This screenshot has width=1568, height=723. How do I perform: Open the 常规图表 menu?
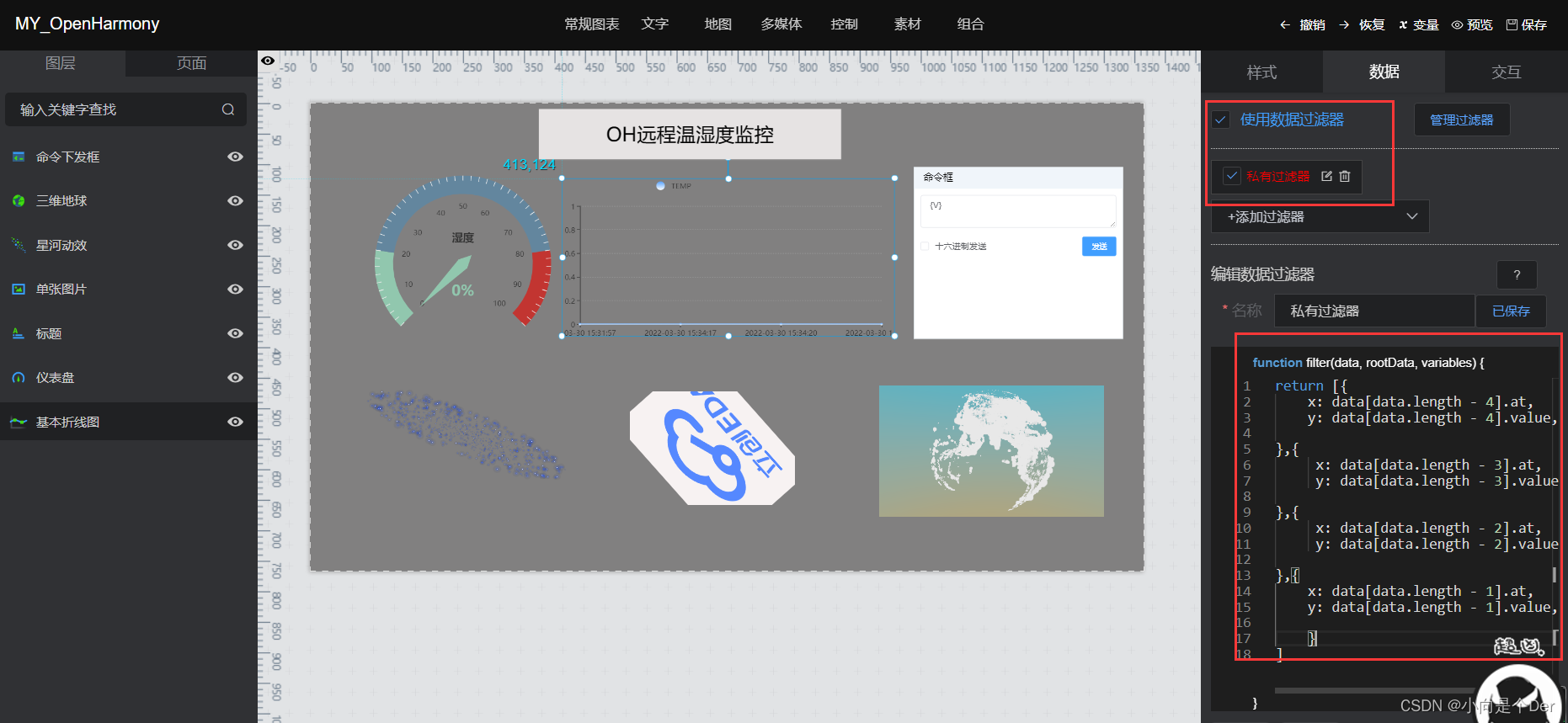592,24
